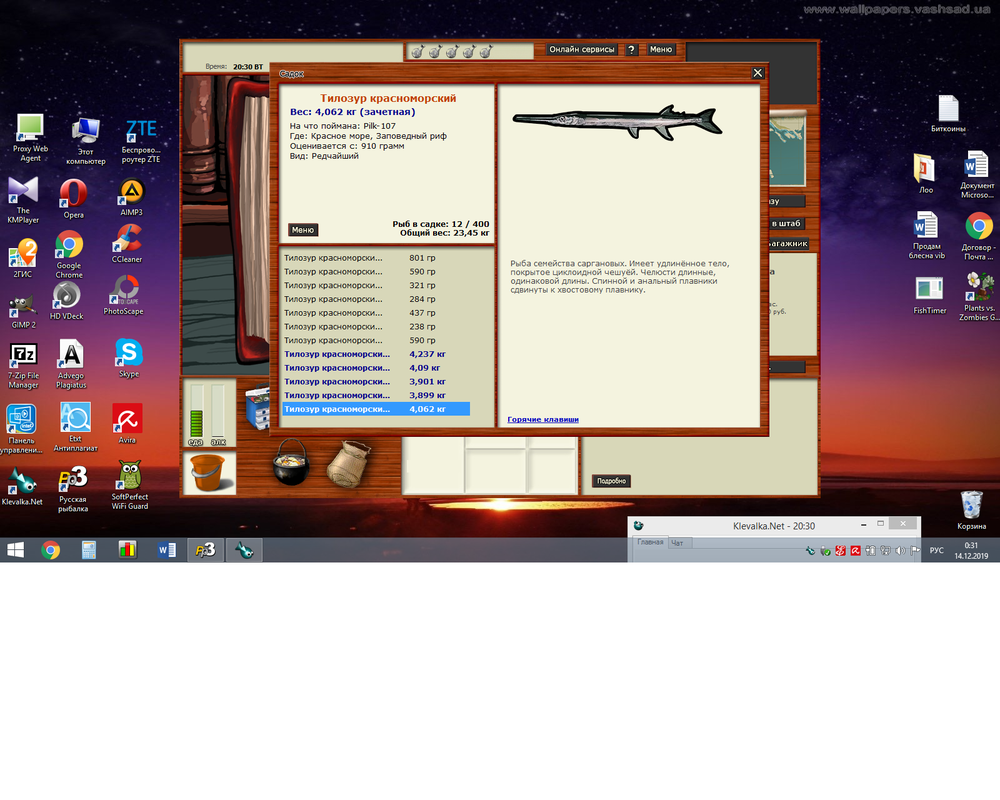Click the green food level bar

coord(197,411)
